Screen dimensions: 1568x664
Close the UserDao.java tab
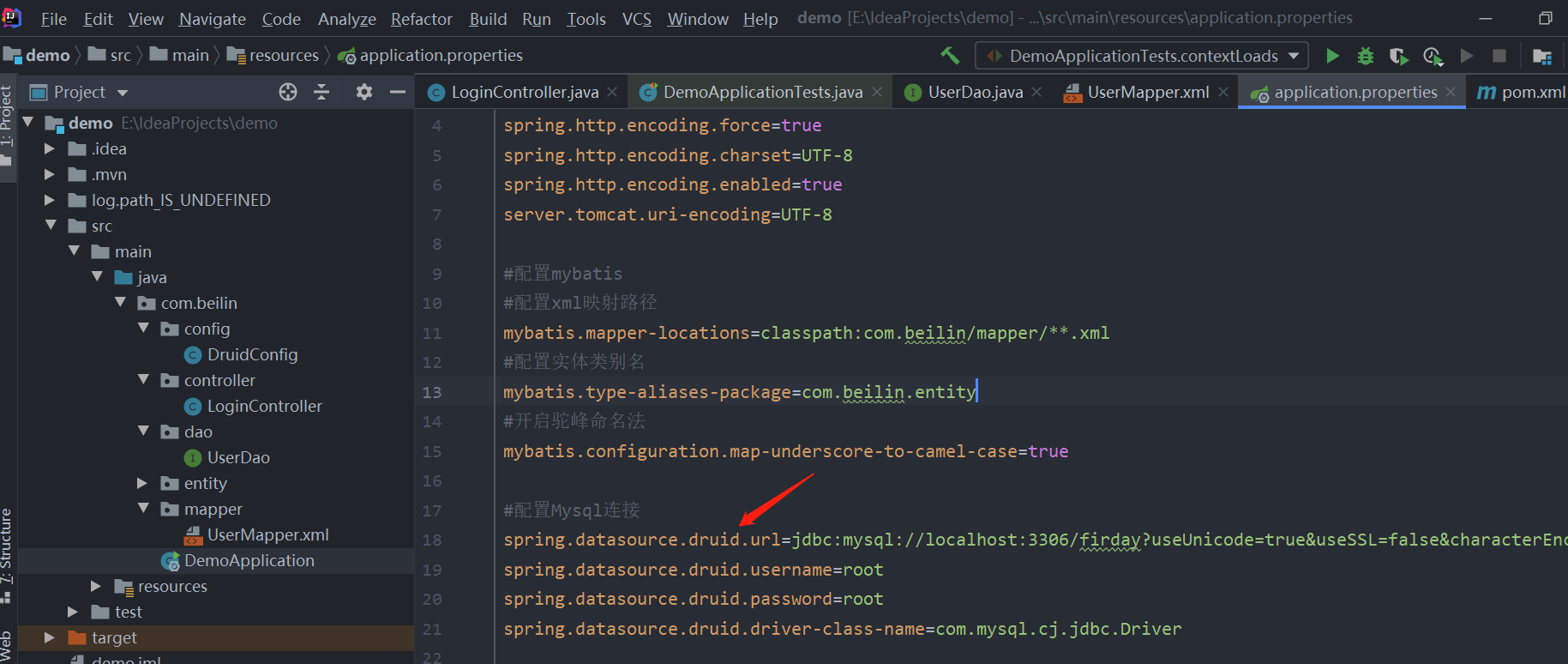tap(1036, 92)
